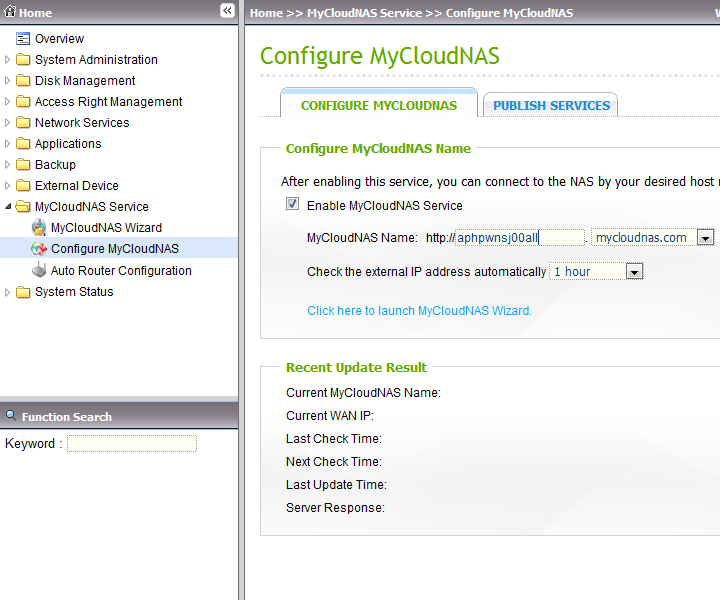Collapse the MyCloudNAS Service tree node
This screenshot has height=600, width=720.
(9, 207)
